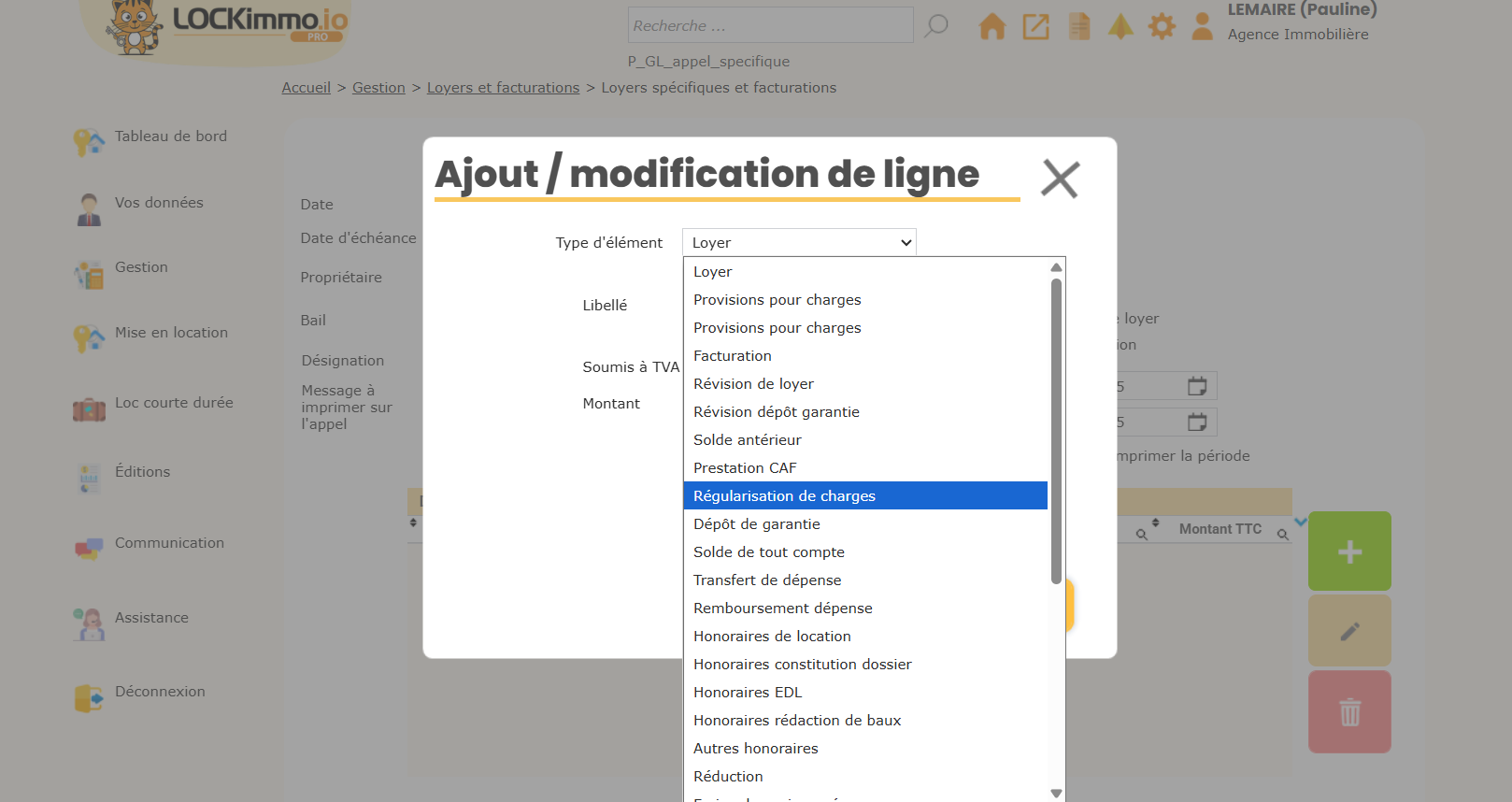Click the home icon in header
This screenshot has height=802, width=1512.
(x=991, y=26)
